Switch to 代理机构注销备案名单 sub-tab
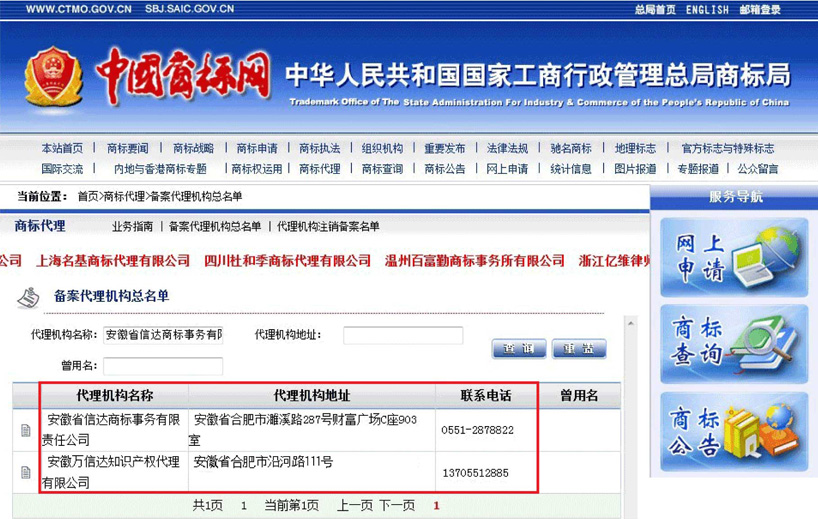 tap(328, 227)
